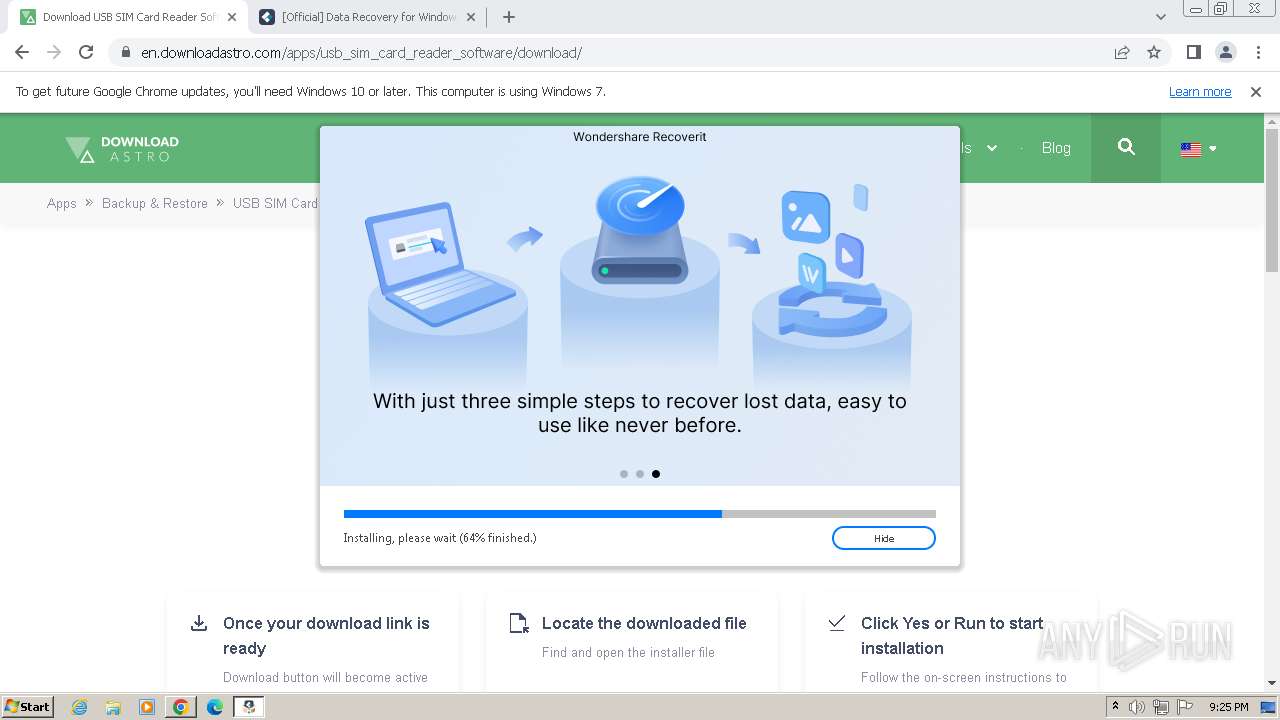Open the US flag language selector
Screen dimensions: 1280x720
1198,149
